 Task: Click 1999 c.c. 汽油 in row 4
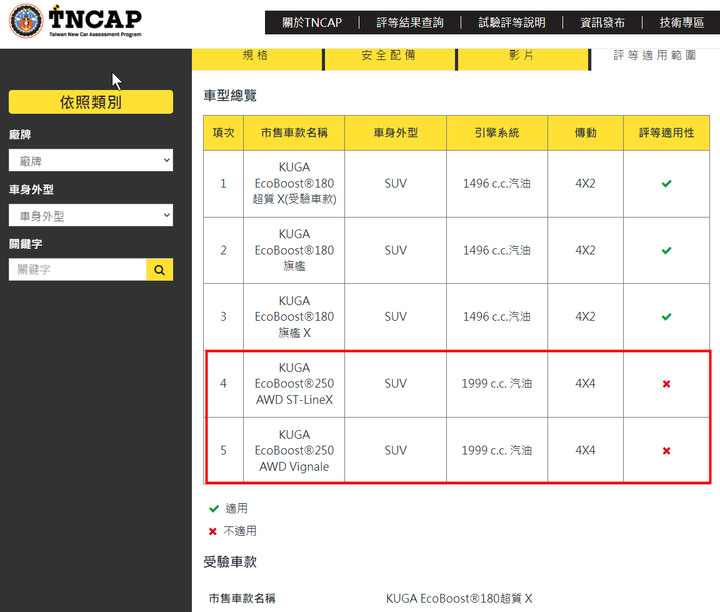pos(497,384)
